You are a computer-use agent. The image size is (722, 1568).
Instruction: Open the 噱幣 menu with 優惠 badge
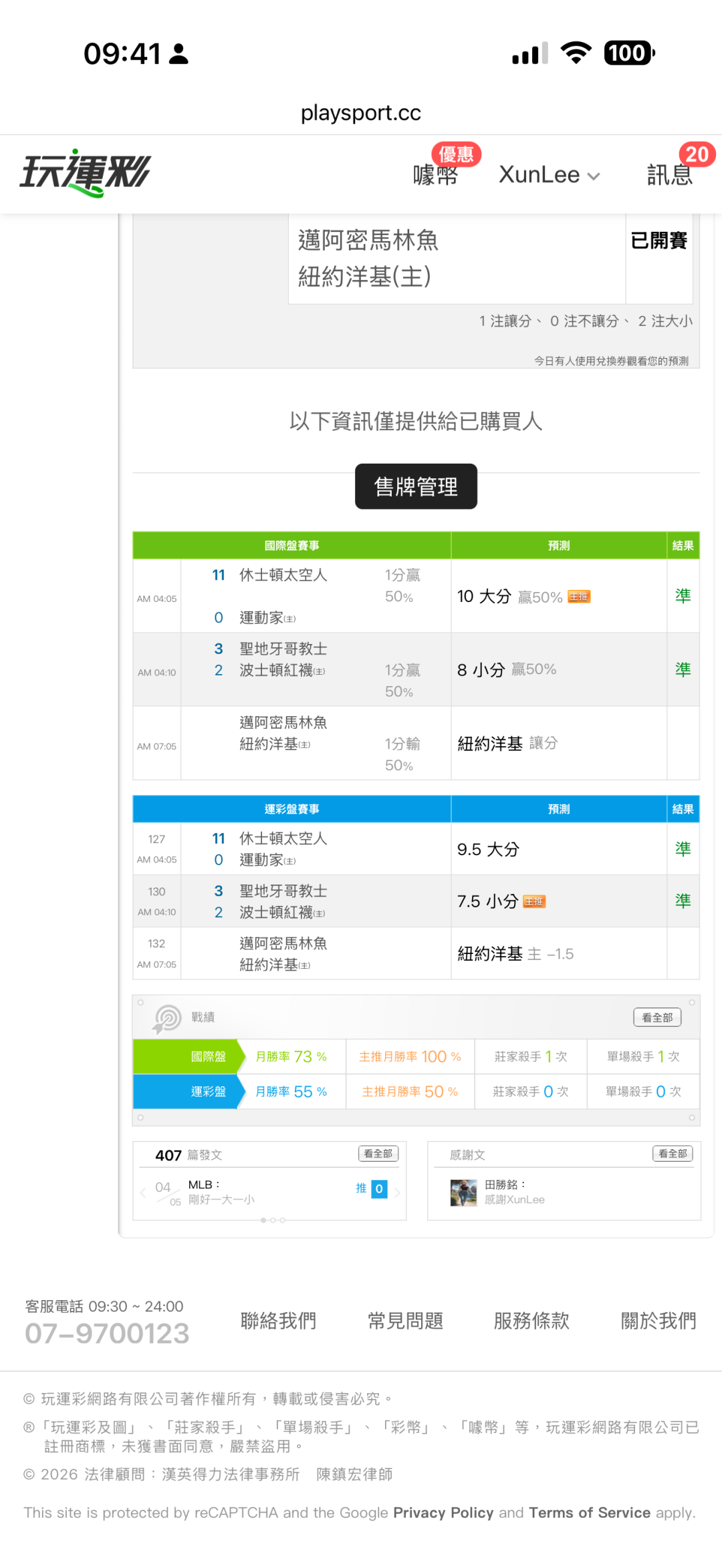(436, 174)
